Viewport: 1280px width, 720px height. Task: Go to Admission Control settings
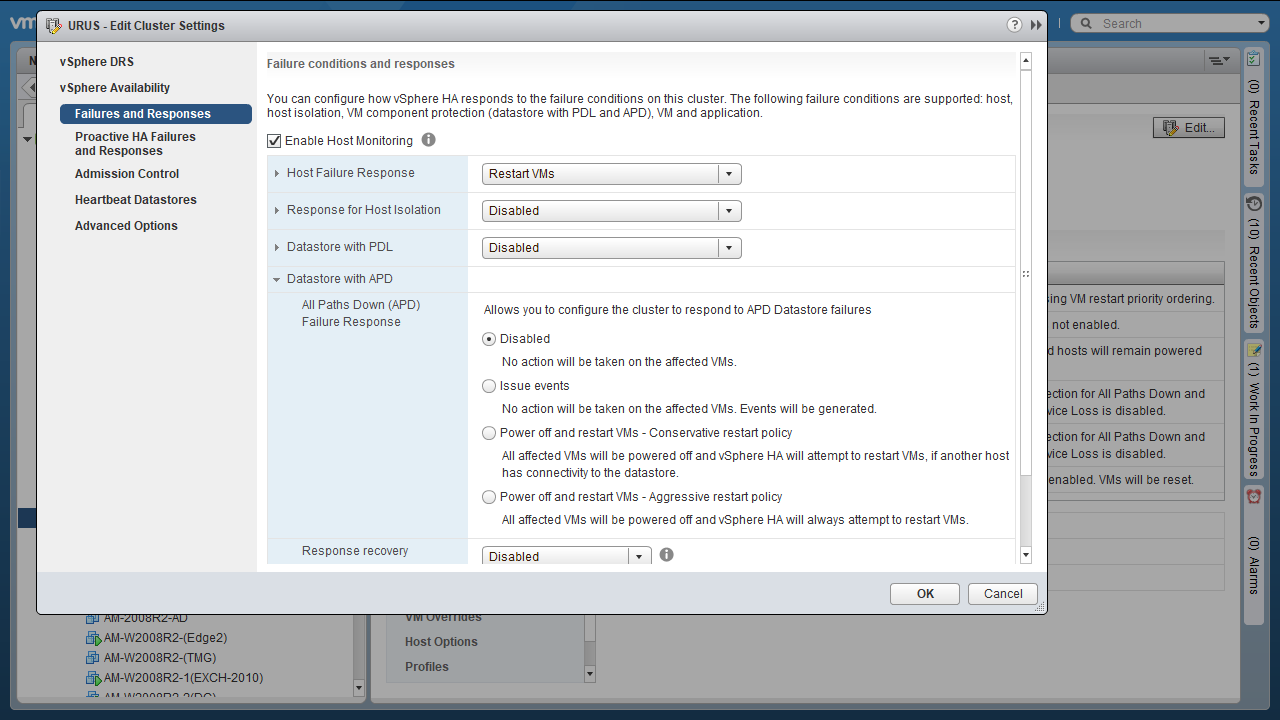127,174
